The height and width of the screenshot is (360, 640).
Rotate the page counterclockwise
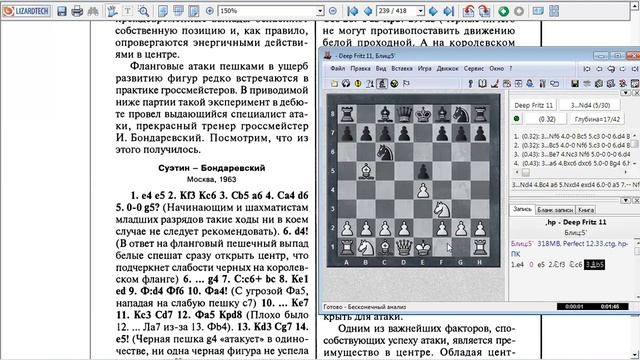tap(468, 11)
